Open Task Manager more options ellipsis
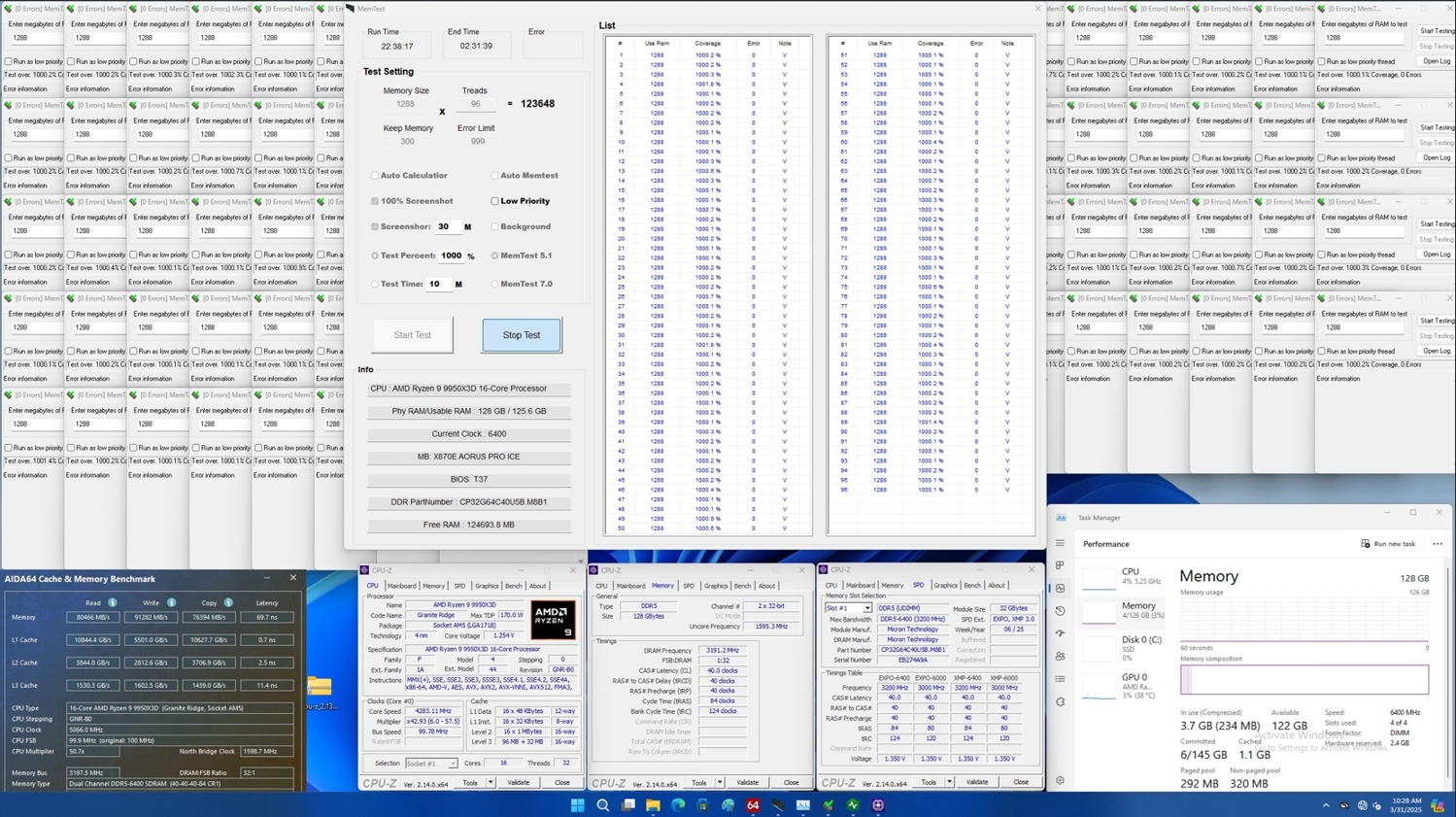 pos(1438,544)
